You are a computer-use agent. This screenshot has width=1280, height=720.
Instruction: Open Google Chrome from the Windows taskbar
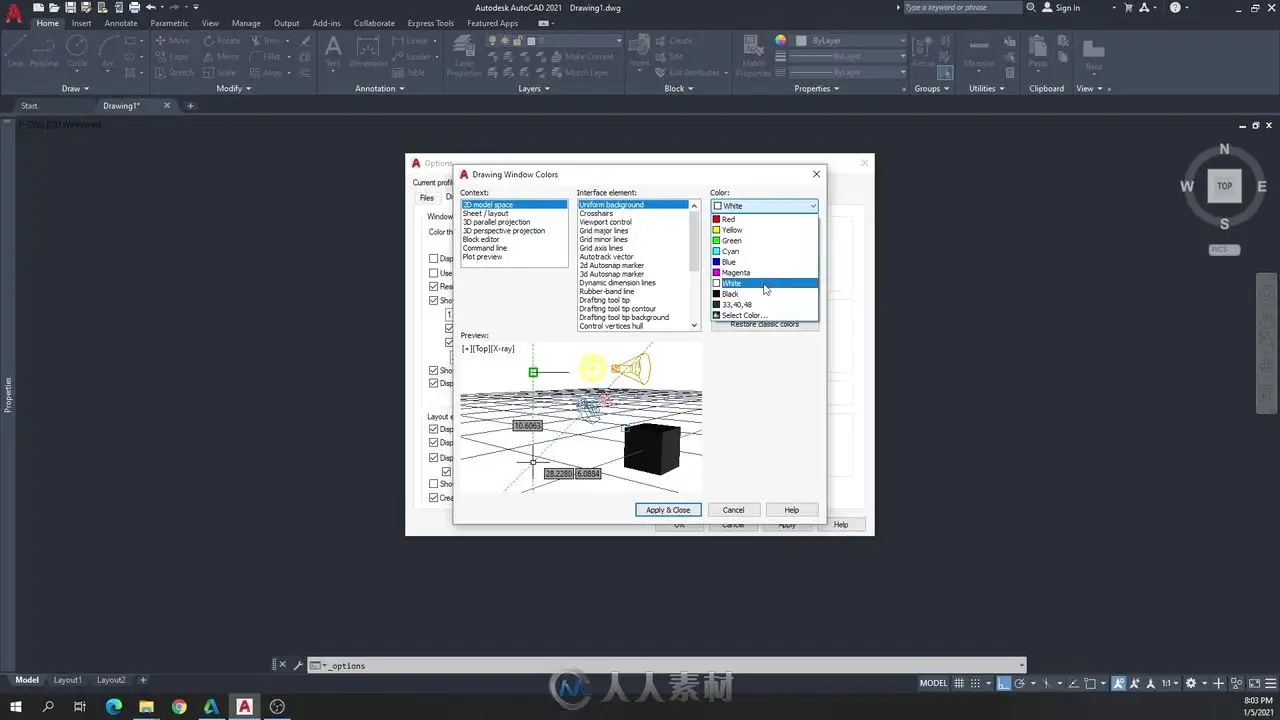pos(179,707)
